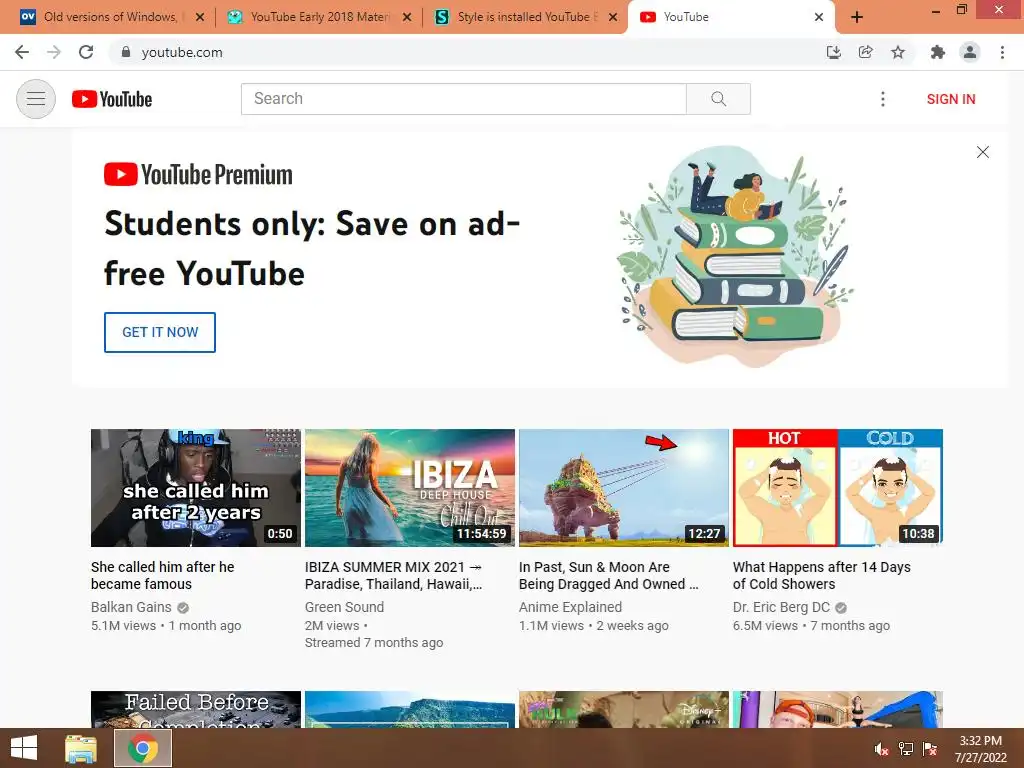Click the lock site info icon

click(x=126, y=52)
